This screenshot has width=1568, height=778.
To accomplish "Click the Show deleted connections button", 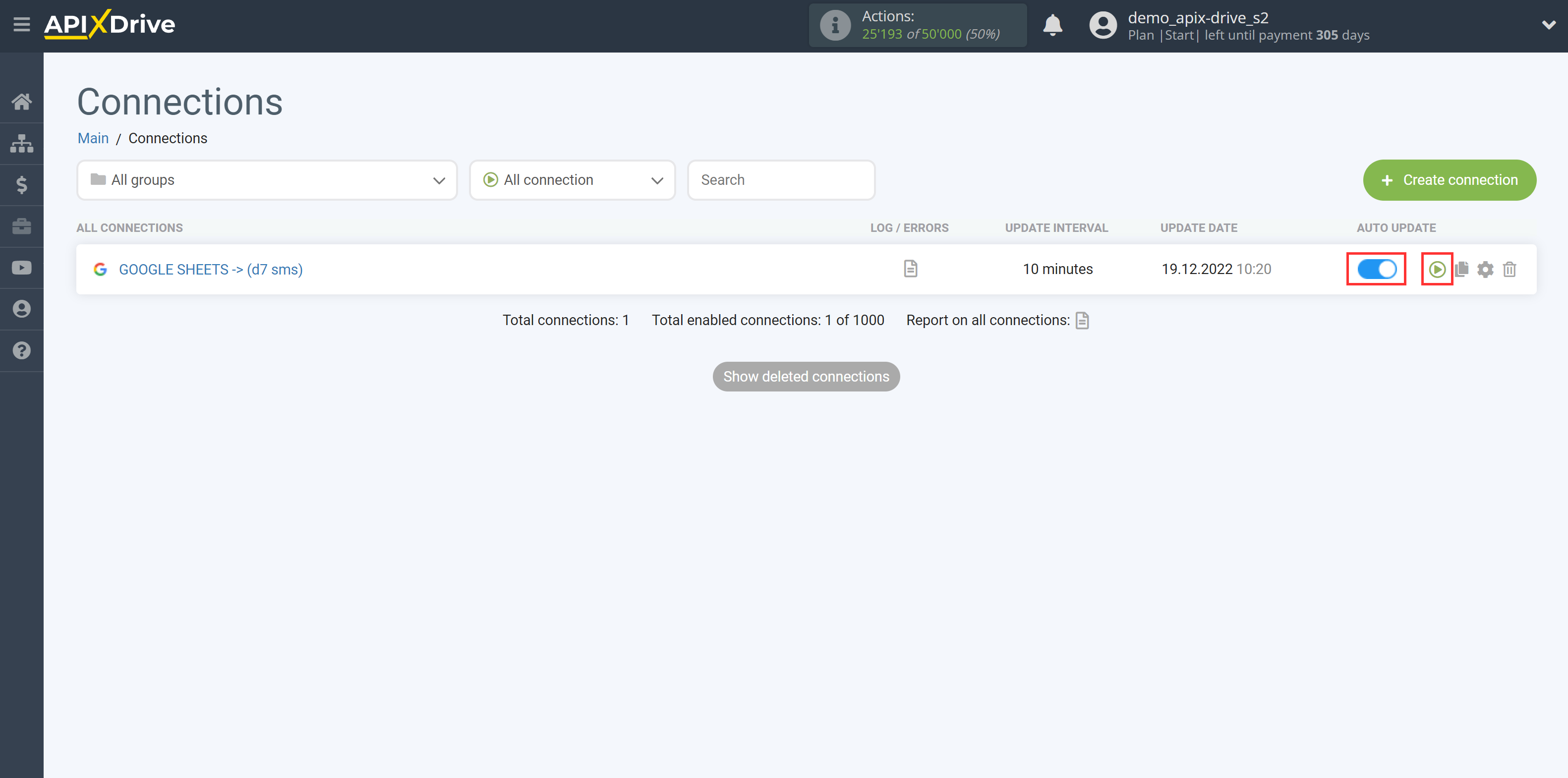I will tap(806, 376).
